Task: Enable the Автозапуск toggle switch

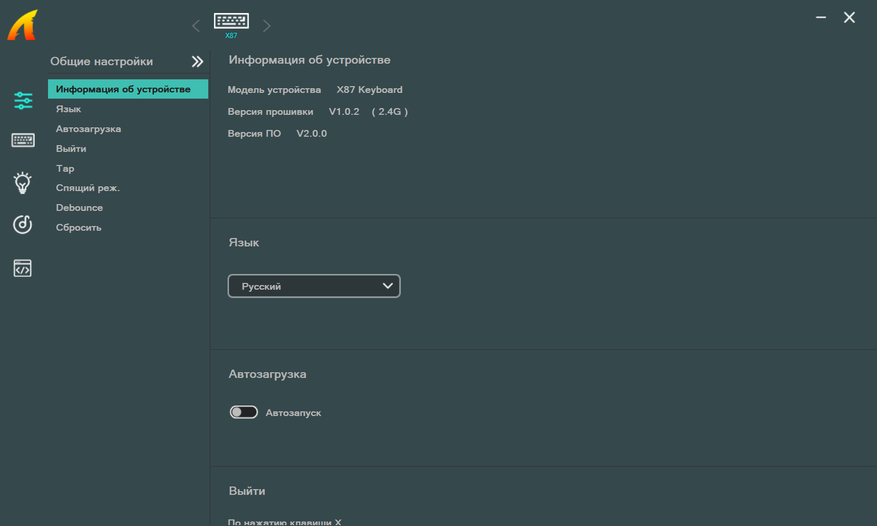Action: (x=244, y=412)
